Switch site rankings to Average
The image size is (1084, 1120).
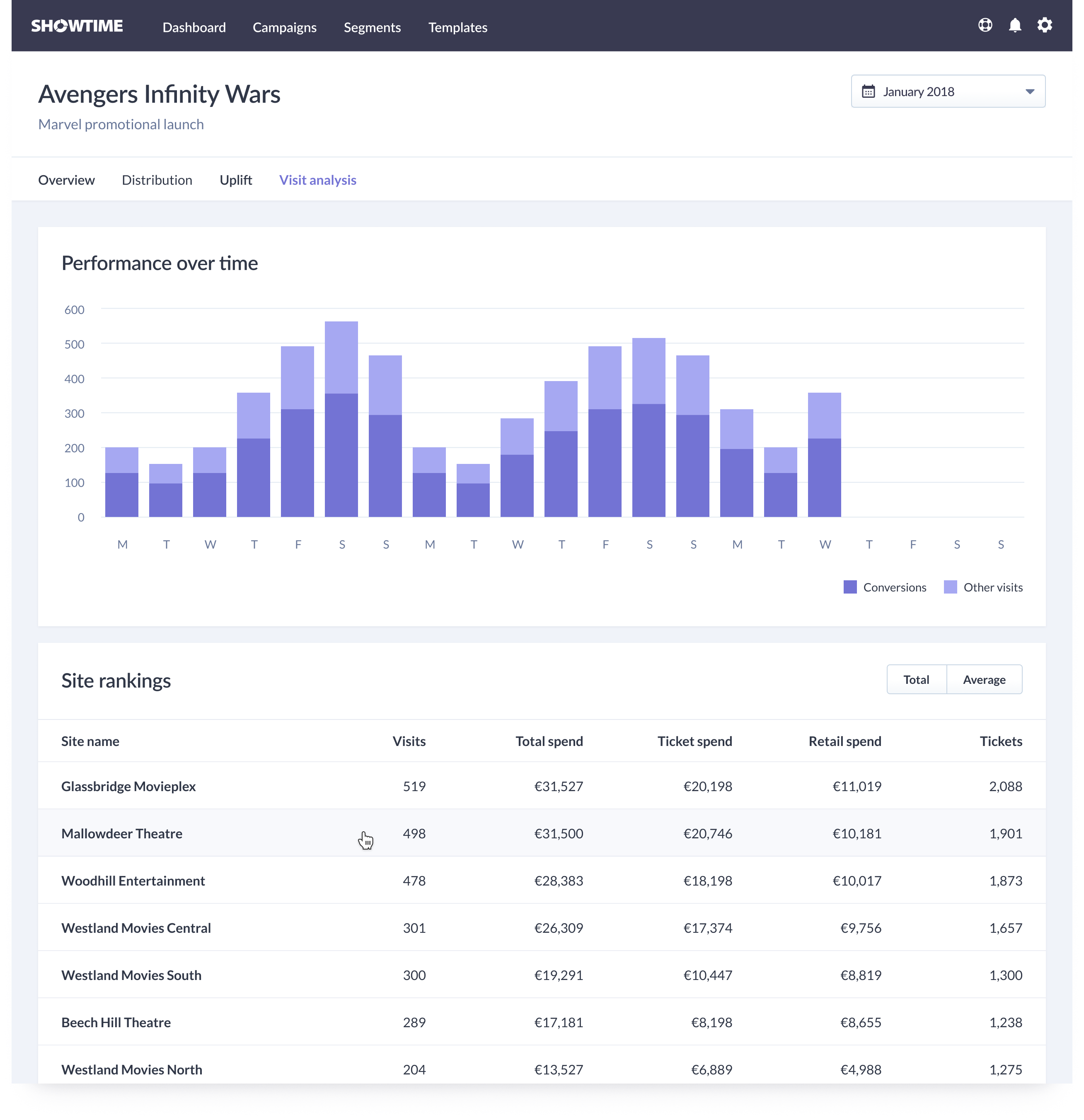pyautogui.click(x=984, y=679)
